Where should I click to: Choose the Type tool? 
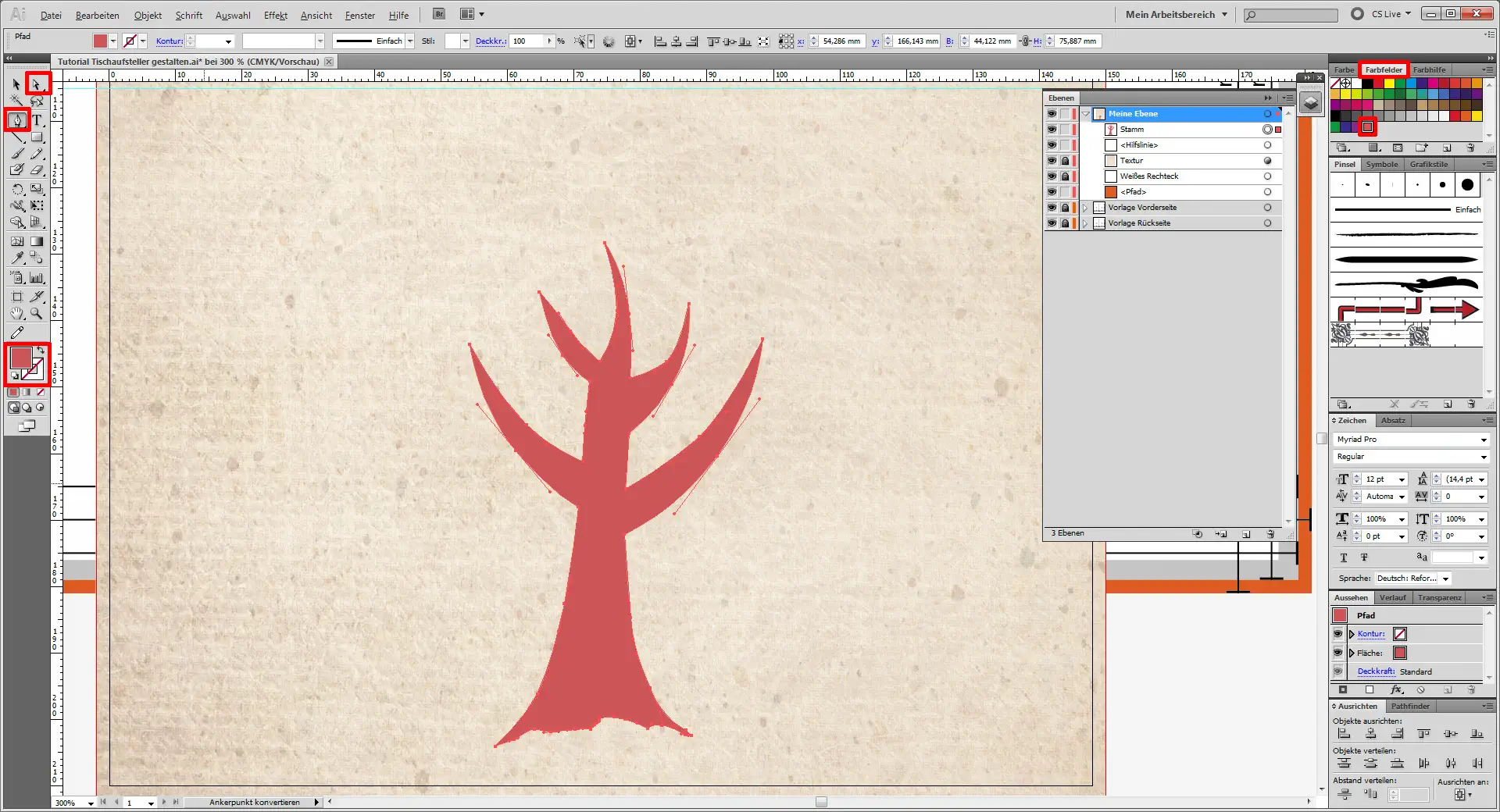[37, 120]
